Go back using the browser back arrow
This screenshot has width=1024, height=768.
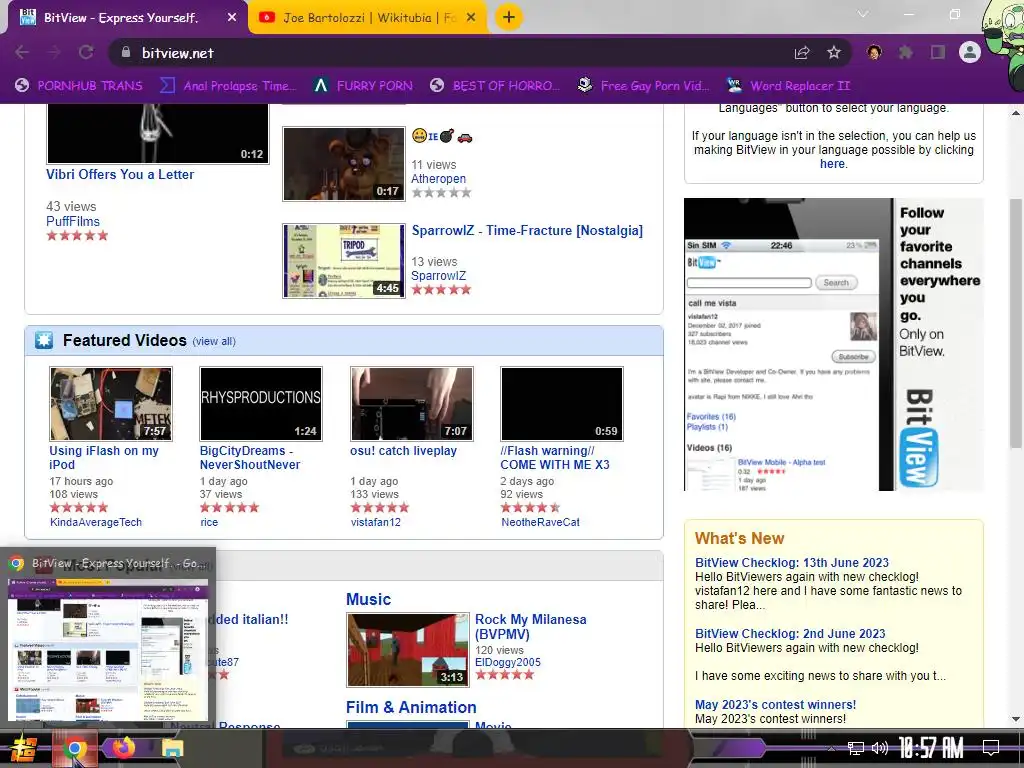(22, 52)
